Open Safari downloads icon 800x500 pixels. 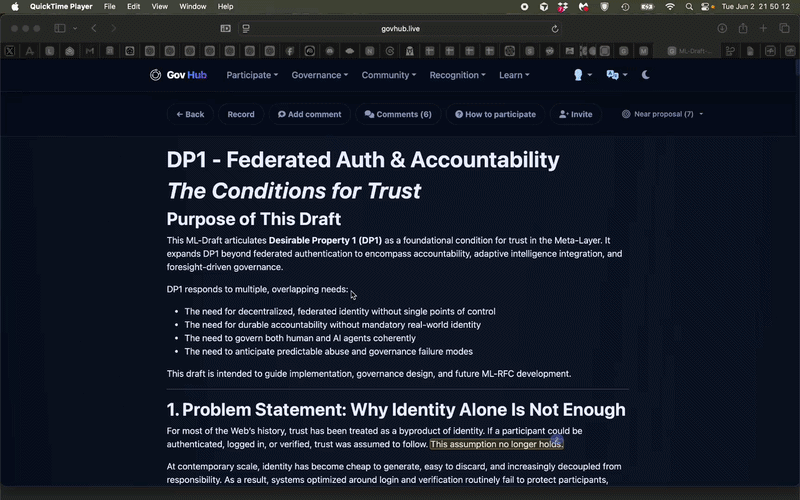[x=722, y=29]
